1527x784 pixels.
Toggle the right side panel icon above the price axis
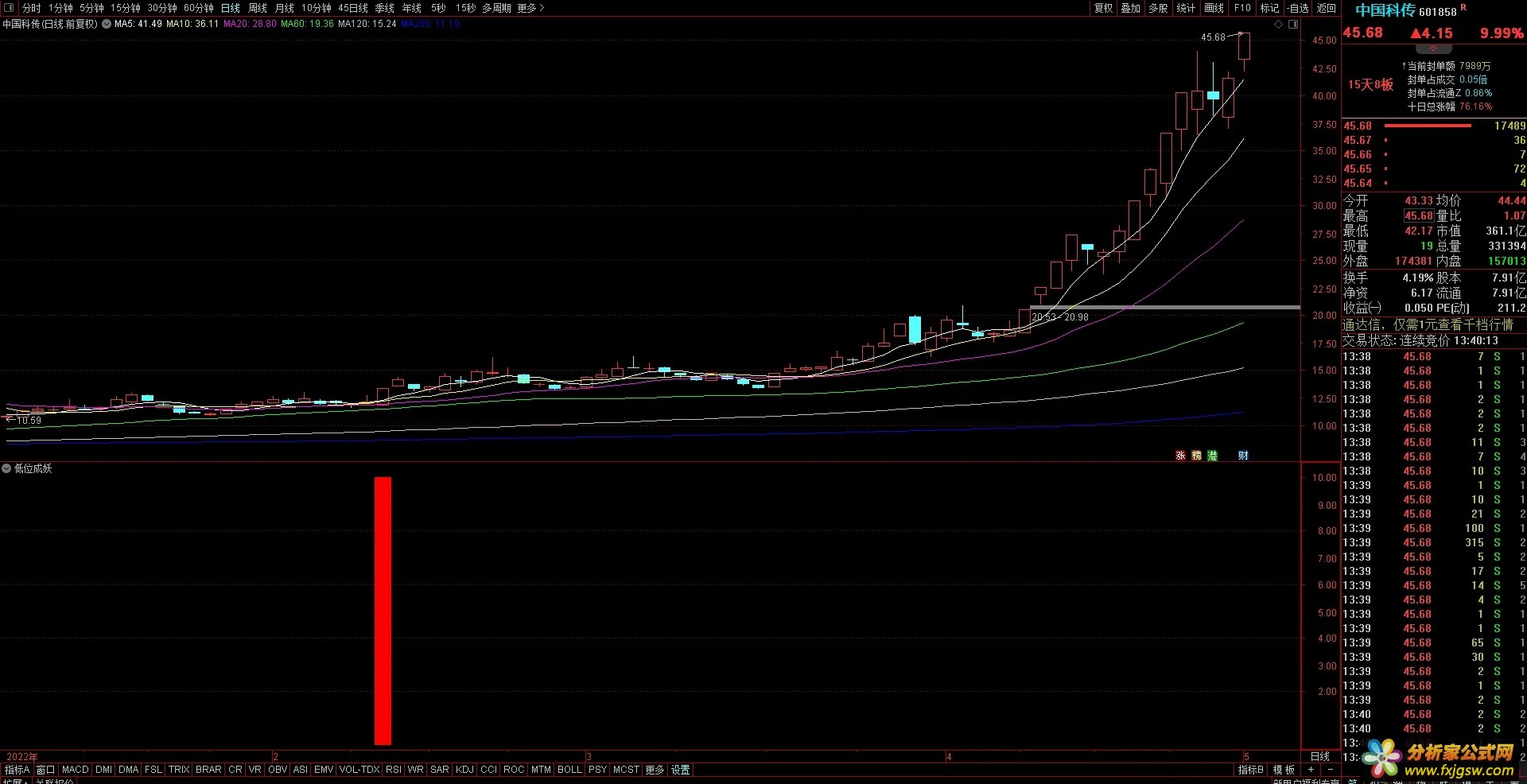[1293, 24]
